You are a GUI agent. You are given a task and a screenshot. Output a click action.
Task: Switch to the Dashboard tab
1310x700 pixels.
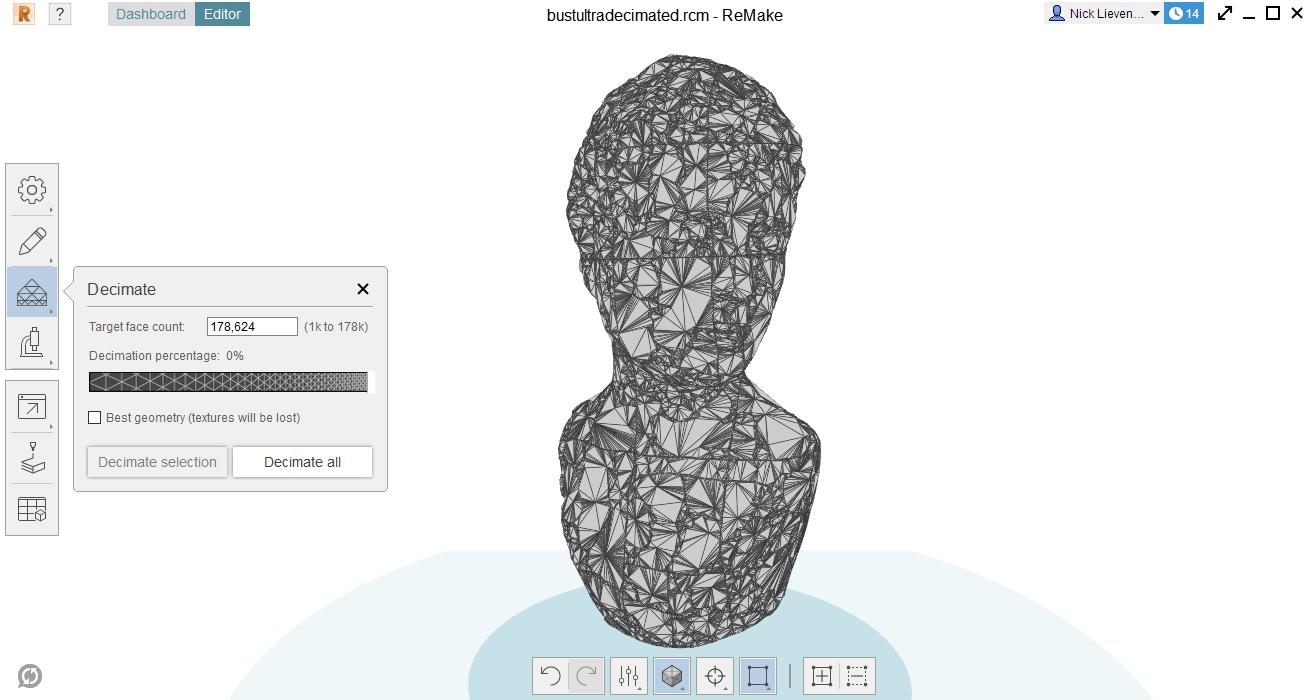[x=150, y=14]
